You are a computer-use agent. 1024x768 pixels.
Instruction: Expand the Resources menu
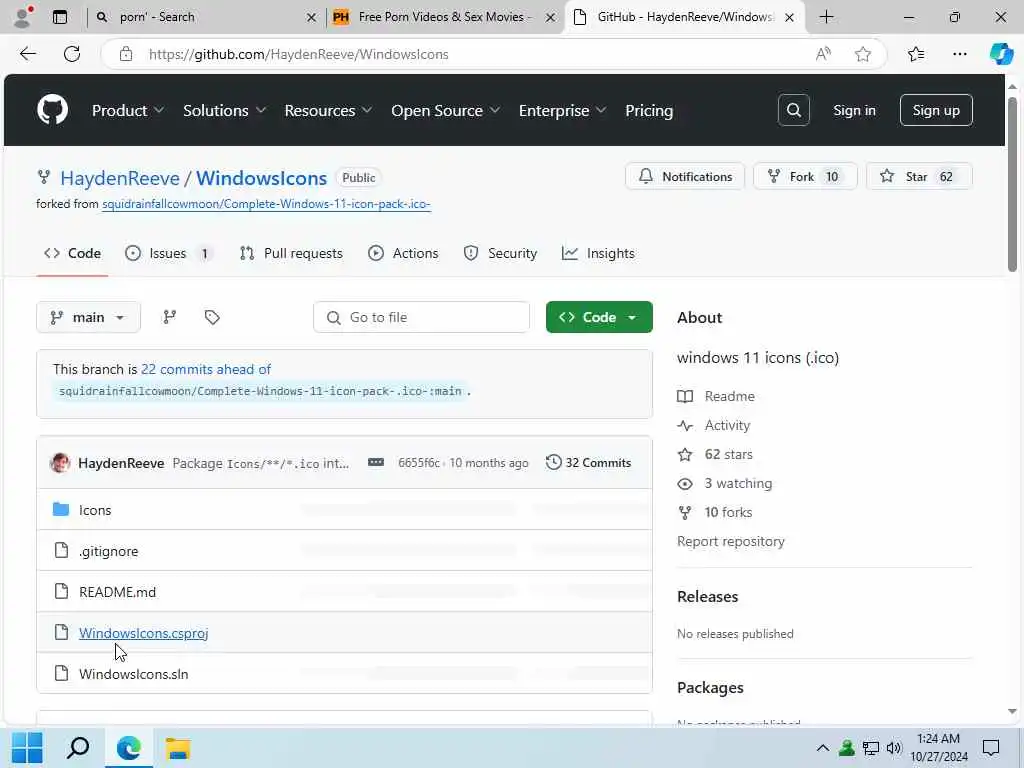click(328, 110)
